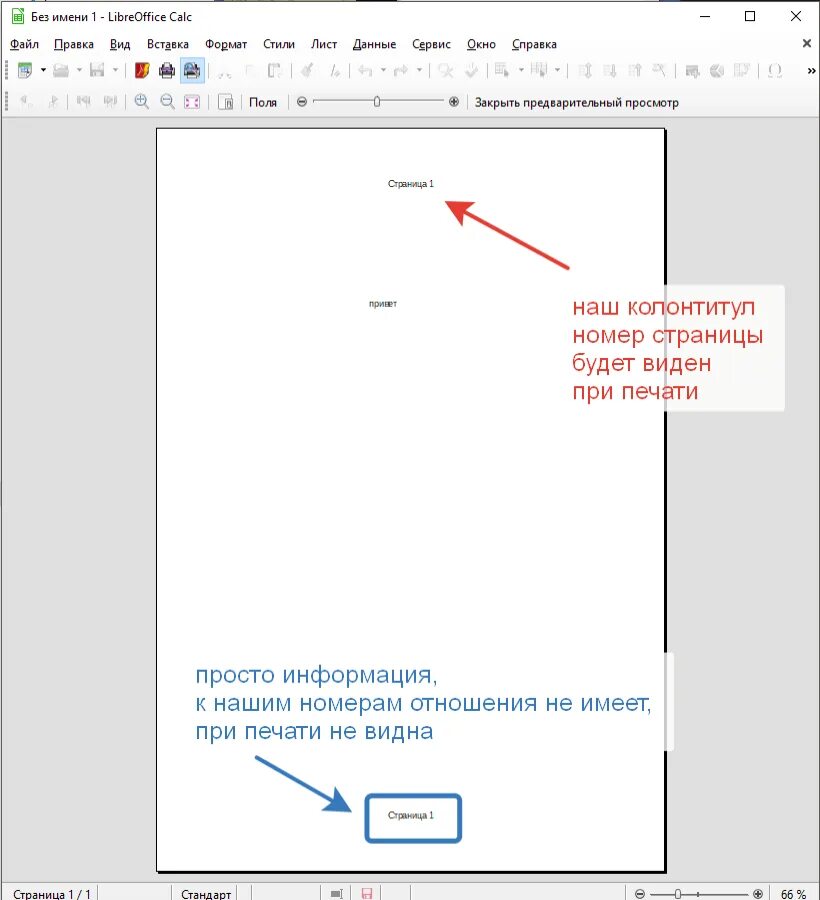The width and height of the screenshot is (820, 900).
Task: Click the Insert Rows icon
Action: pyautogui.click(x=502, y=71)
